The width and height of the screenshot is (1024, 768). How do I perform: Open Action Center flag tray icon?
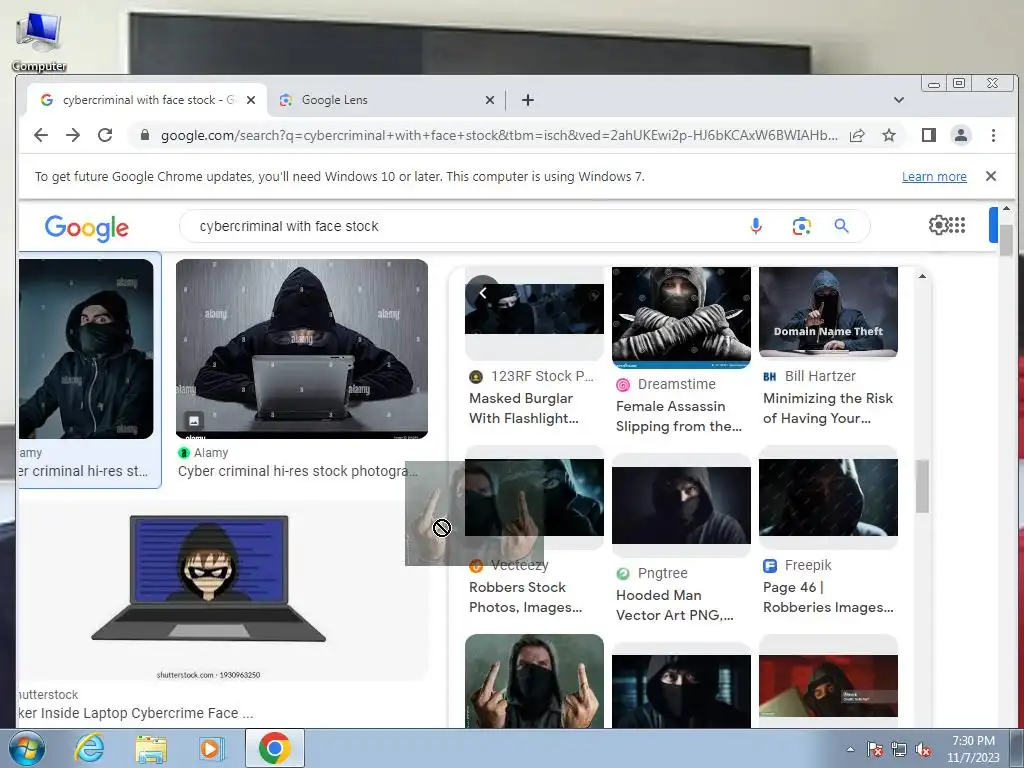(875, 750)
